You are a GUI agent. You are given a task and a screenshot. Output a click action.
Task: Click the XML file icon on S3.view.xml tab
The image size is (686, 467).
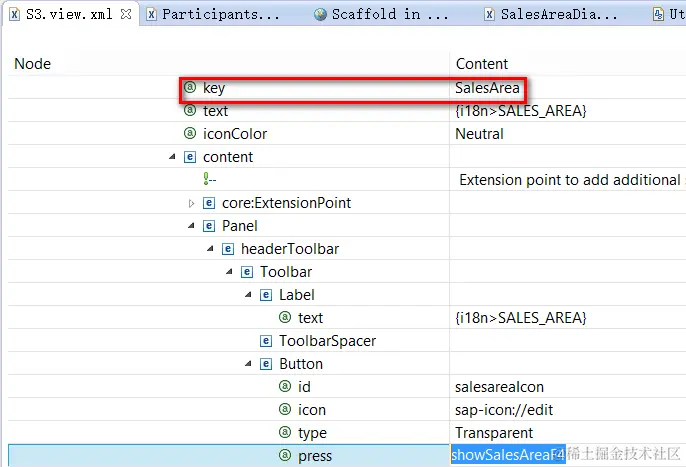14,14
